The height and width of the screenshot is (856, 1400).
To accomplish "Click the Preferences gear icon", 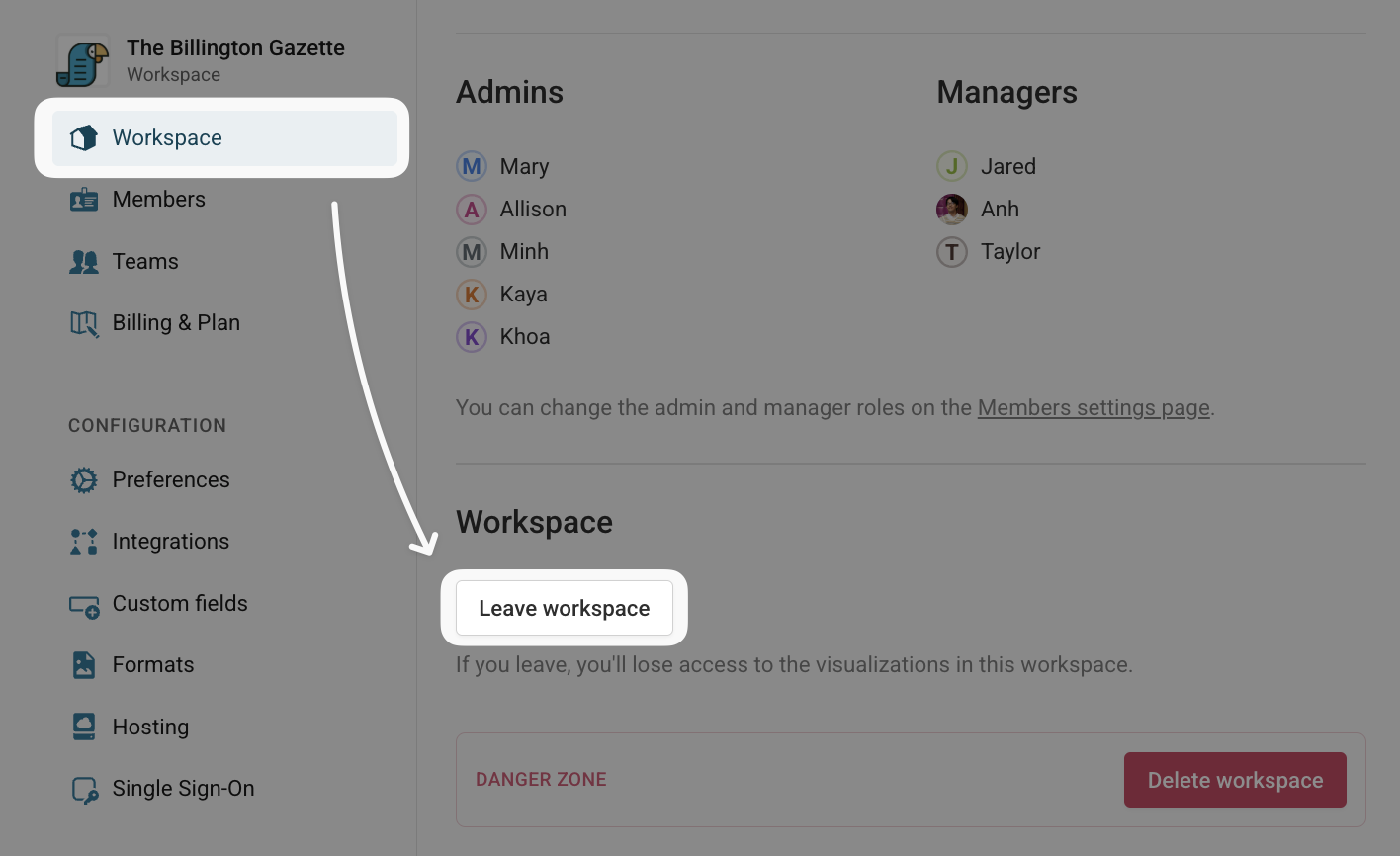I will click(84, 480).
